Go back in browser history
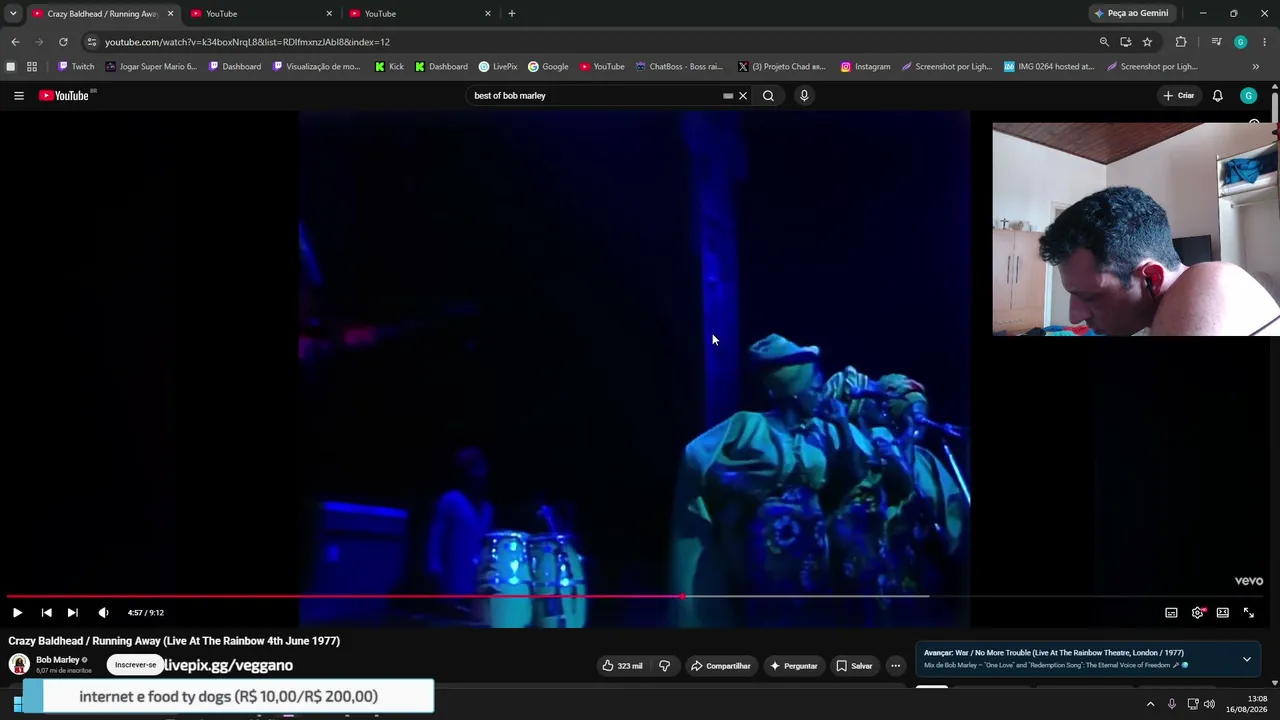 tap(15, 42)
